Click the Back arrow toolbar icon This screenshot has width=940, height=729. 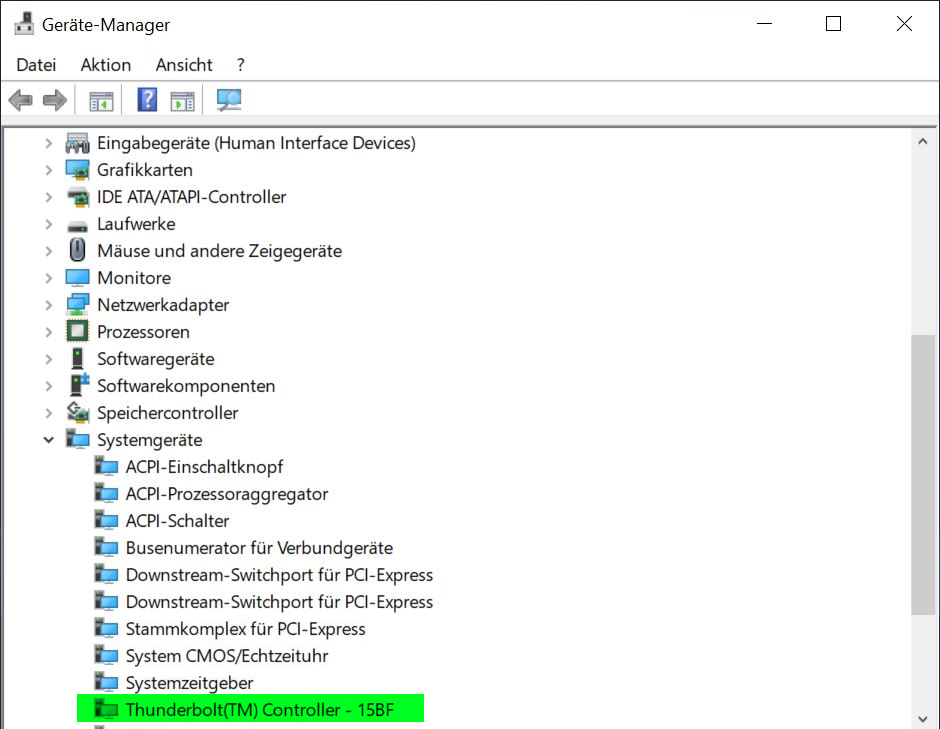click(x=21, y=100)
